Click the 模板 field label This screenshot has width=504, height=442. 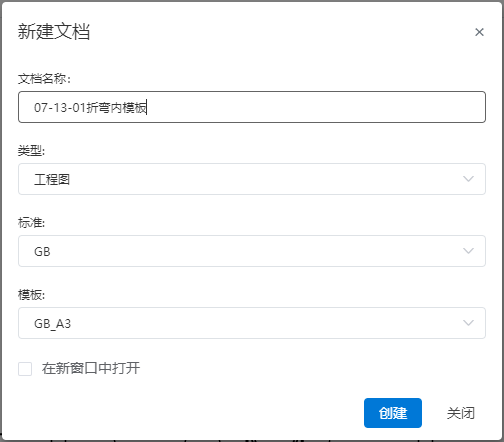(31, 295)
